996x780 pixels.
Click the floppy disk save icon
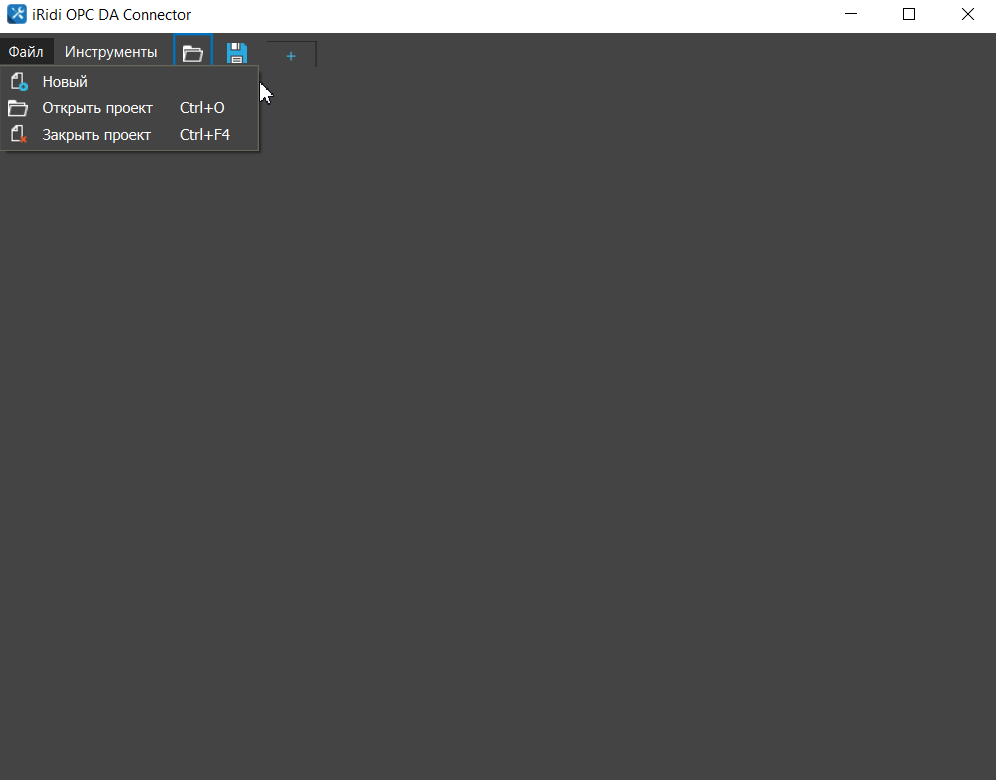click(x=237, y=53)
